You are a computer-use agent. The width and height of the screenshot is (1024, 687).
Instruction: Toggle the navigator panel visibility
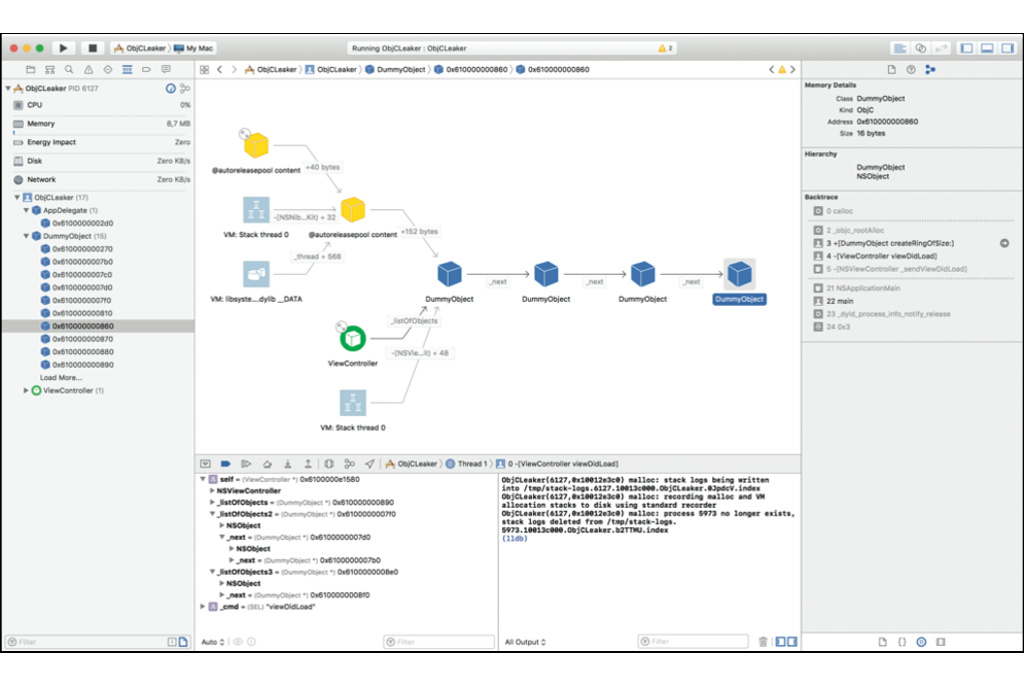click(966, 47)
